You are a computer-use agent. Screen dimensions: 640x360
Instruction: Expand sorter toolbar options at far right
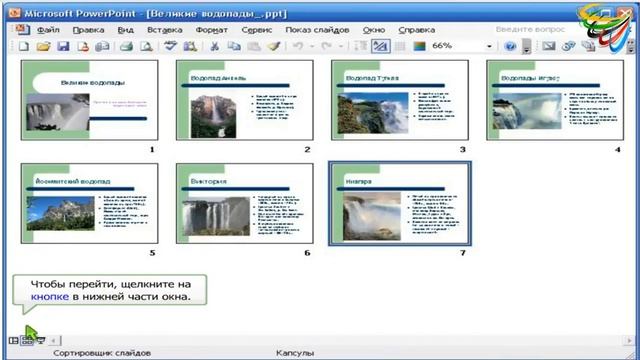631,46
